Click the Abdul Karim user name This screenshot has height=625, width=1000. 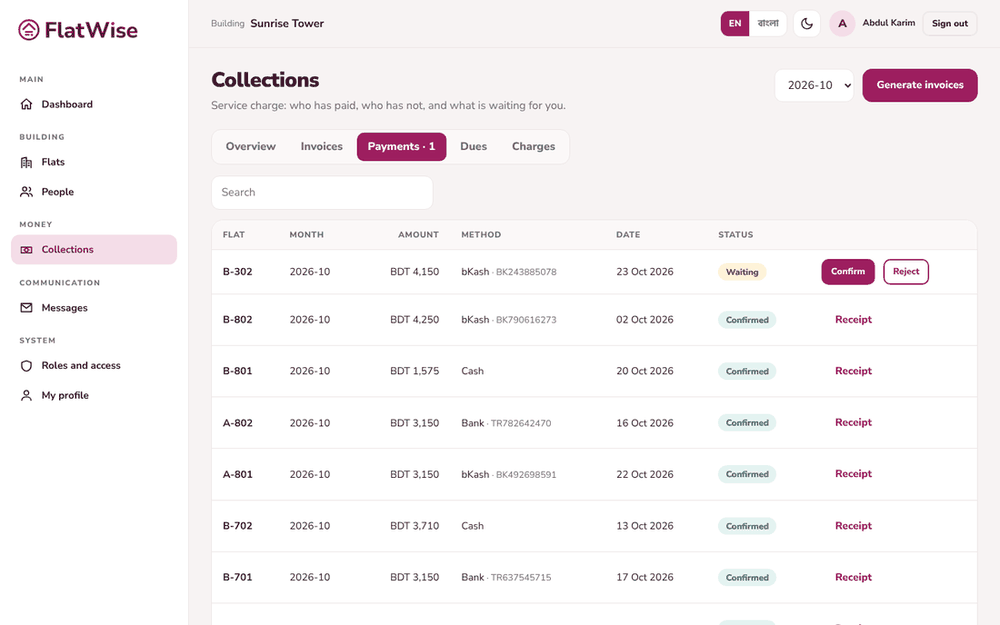coord(888,23)
